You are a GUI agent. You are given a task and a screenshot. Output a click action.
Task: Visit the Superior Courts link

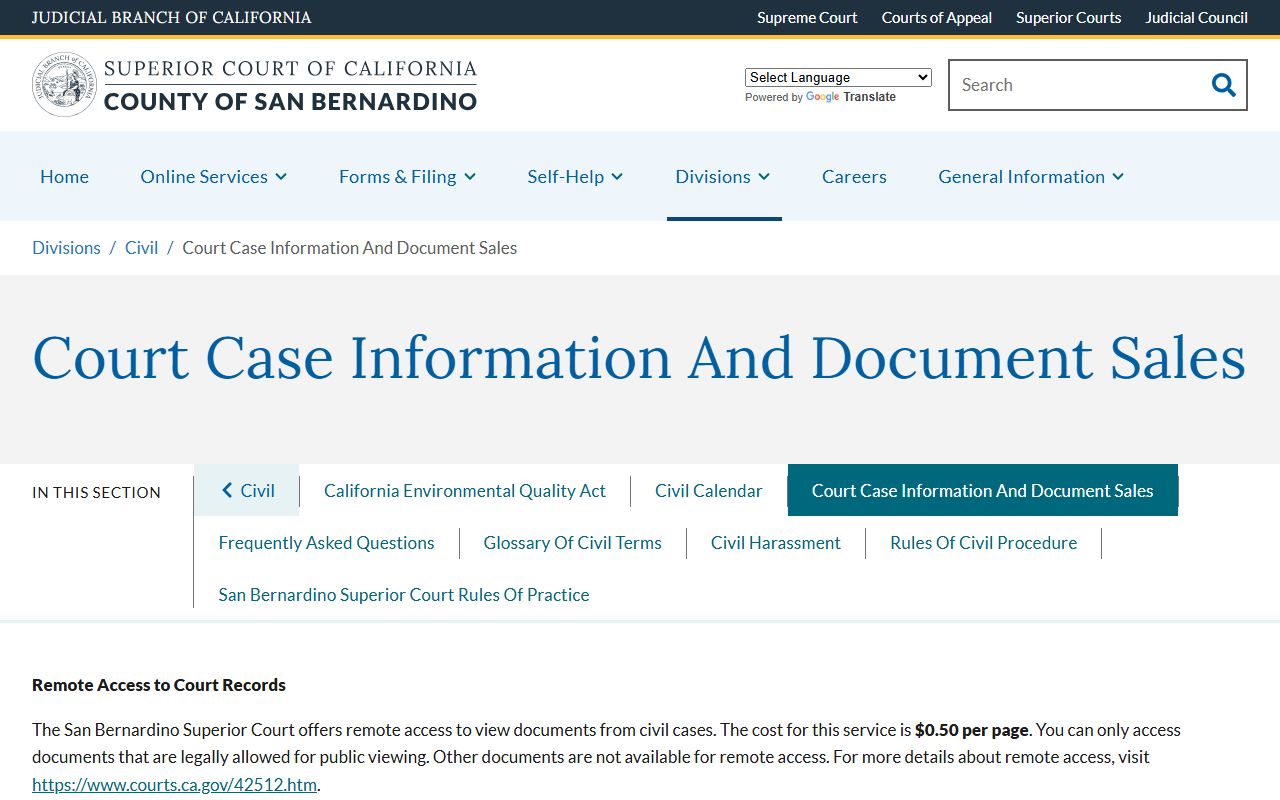click(x=1068, y=17)
